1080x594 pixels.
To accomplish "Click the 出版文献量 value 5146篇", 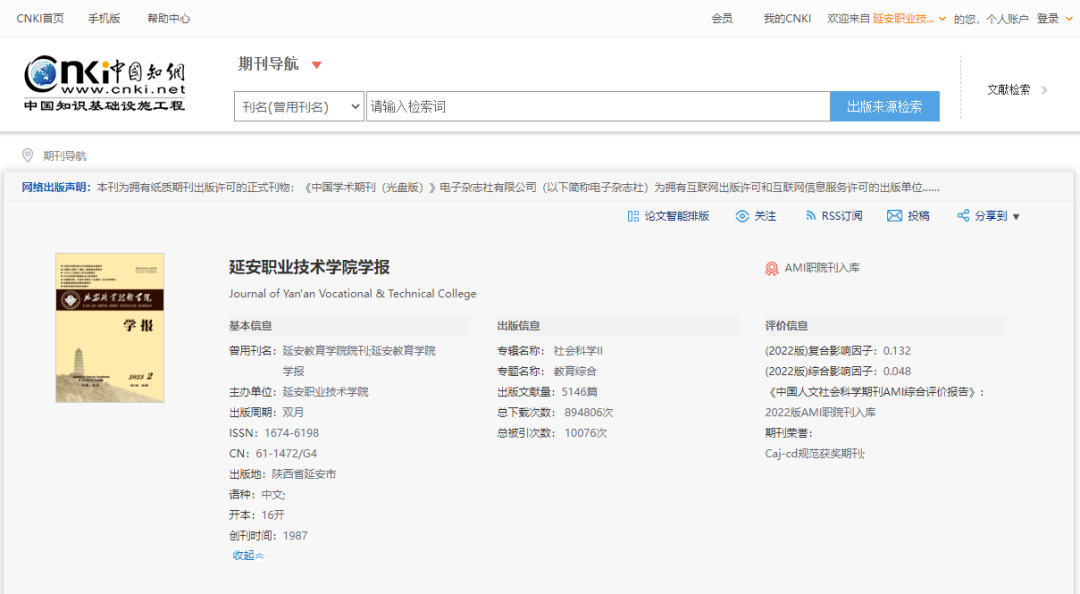I will tap(579, 392).
